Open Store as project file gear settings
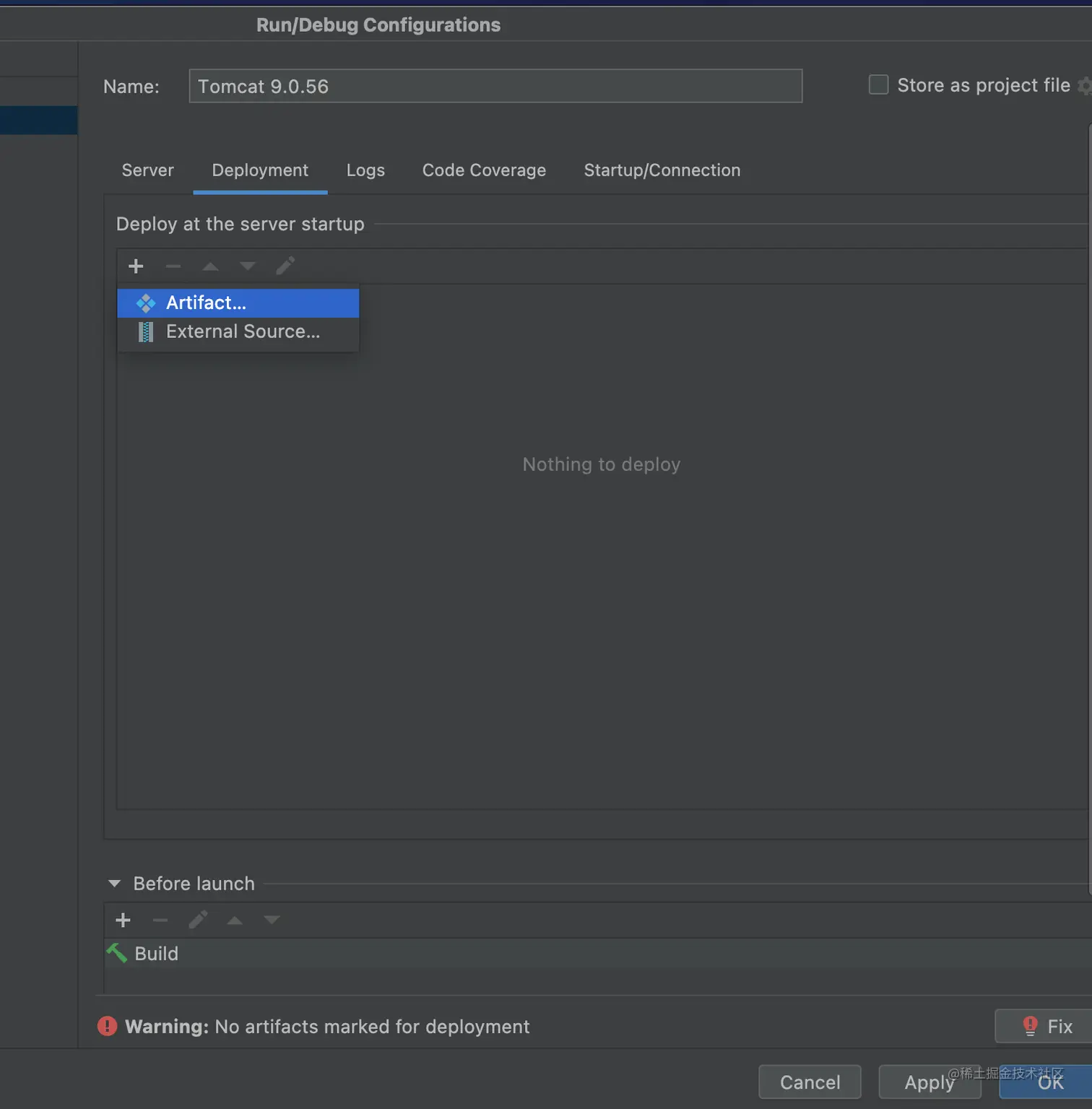 [x=1085, y=85]
